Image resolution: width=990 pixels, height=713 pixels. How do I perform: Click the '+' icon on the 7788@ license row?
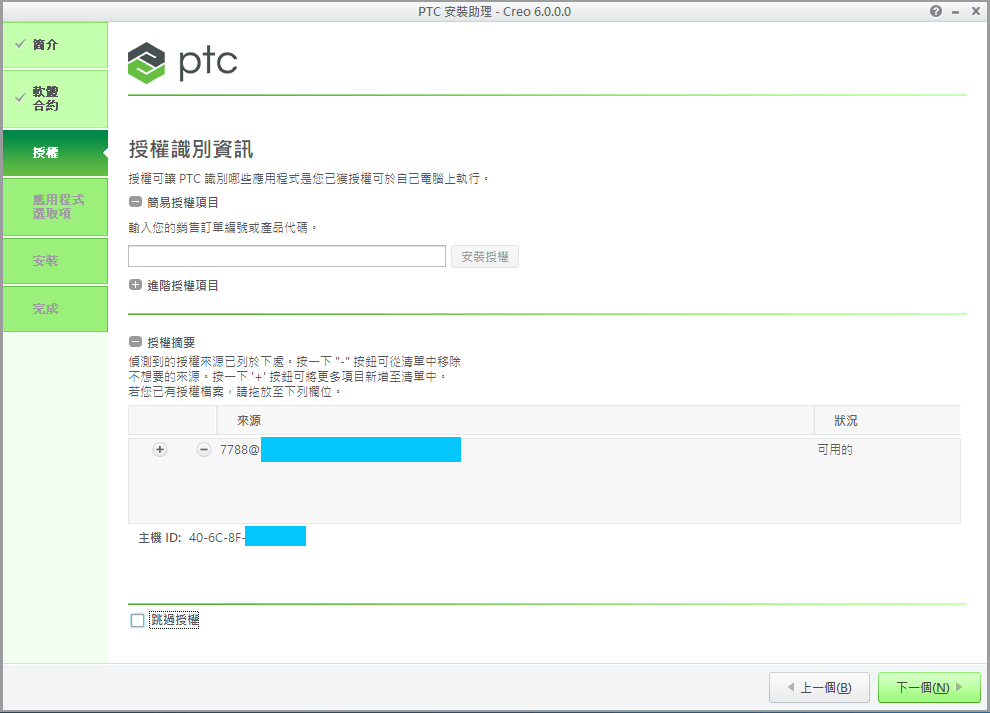click(x=159, y=449)
